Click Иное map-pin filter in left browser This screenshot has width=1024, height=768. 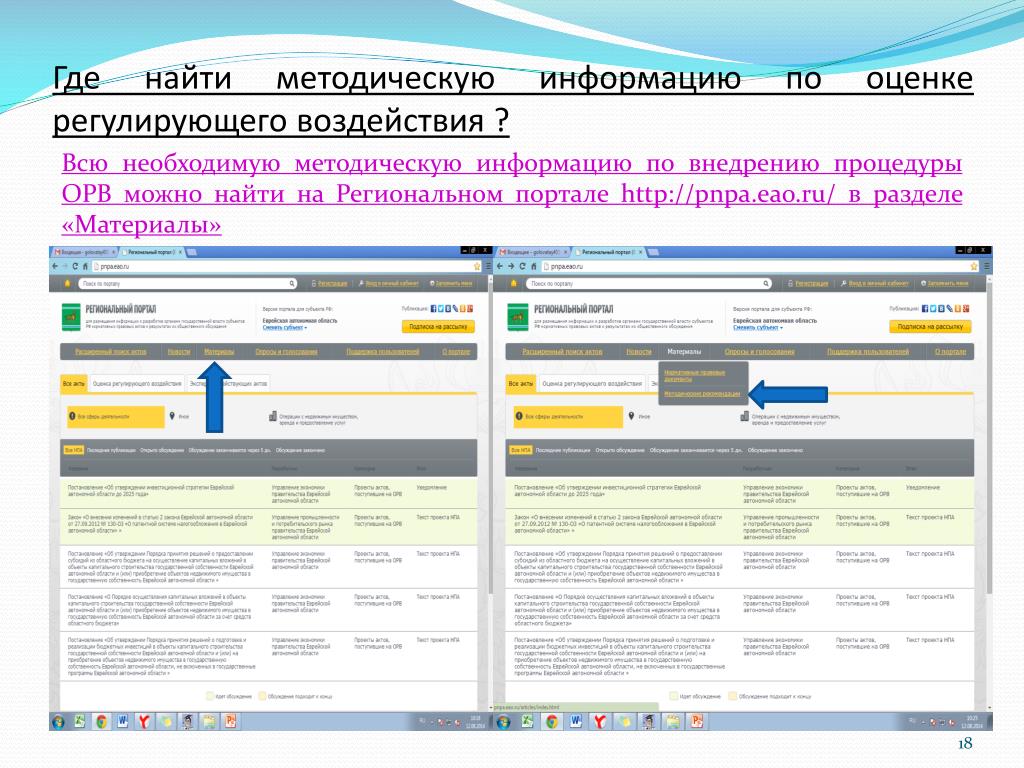(180, 416)
